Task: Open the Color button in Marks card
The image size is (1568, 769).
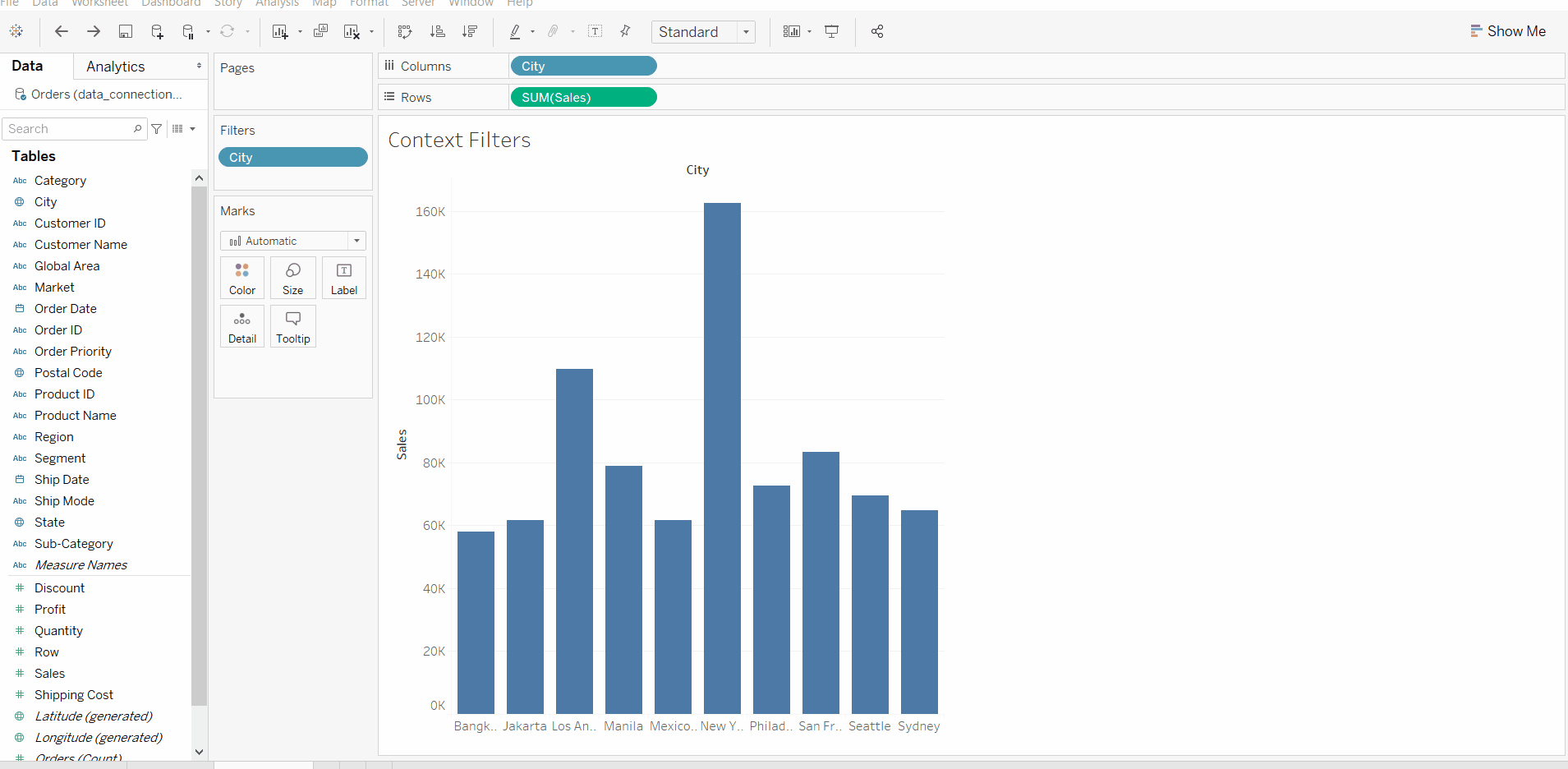Action: 241,278
